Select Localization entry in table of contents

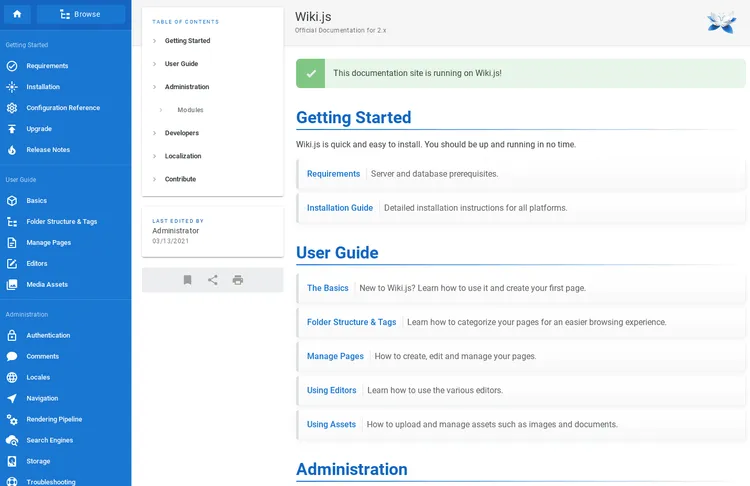183,156
